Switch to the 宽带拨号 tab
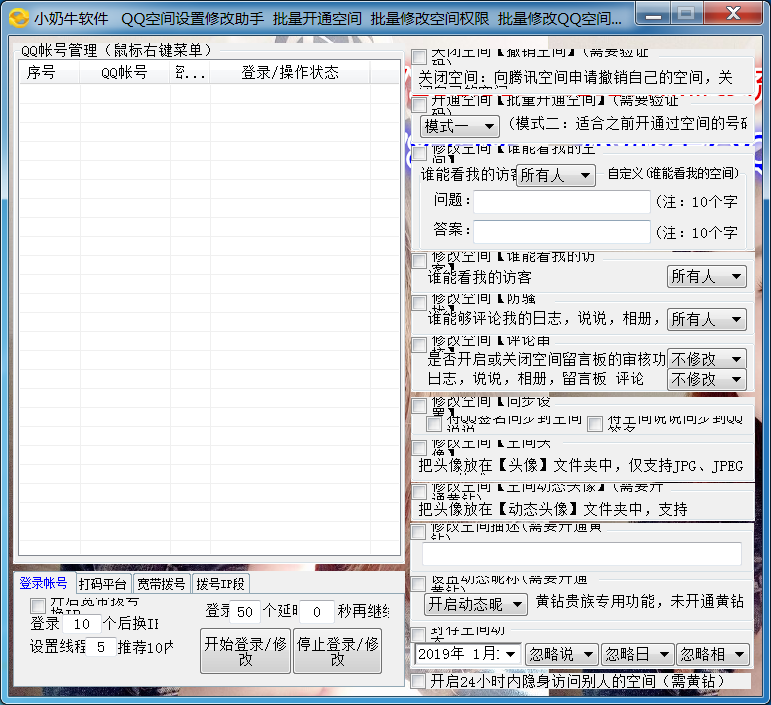This screenshot has width=771, height=705. pos(161,584)
